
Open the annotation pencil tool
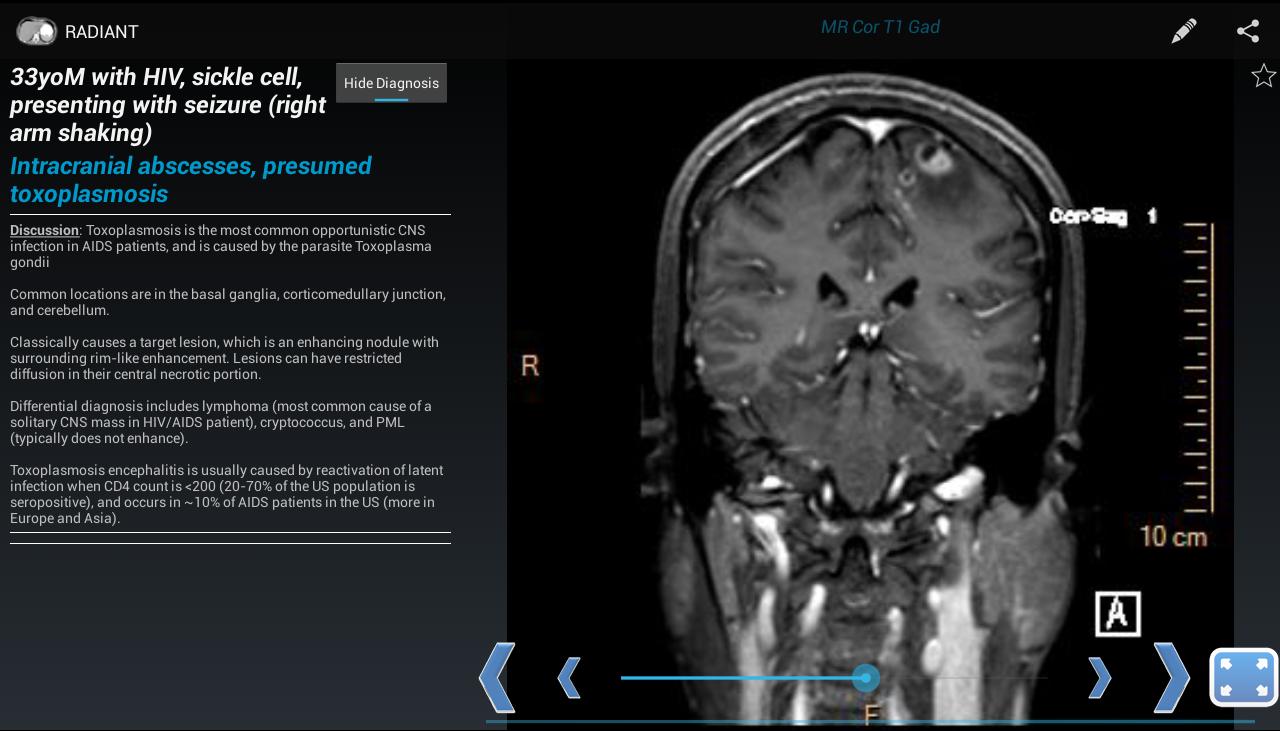coord(1184,31)
